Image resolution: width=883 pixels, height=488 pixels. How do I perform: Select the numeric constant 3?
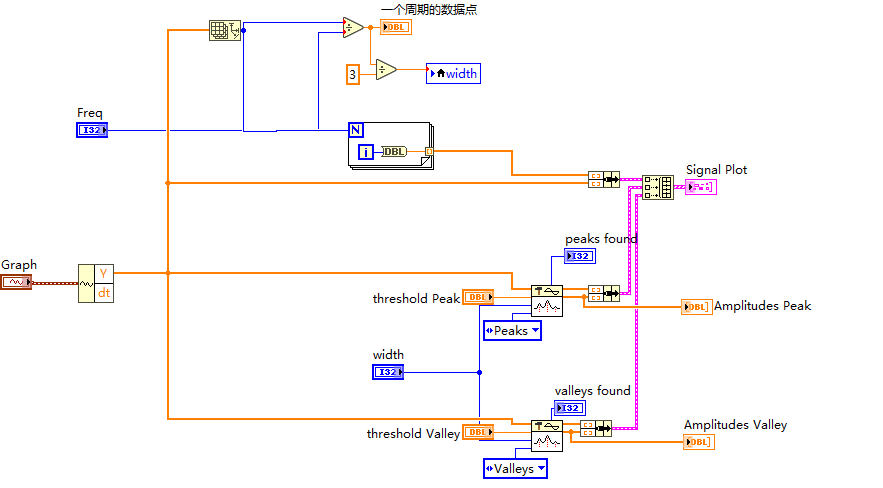coord(353,74)
